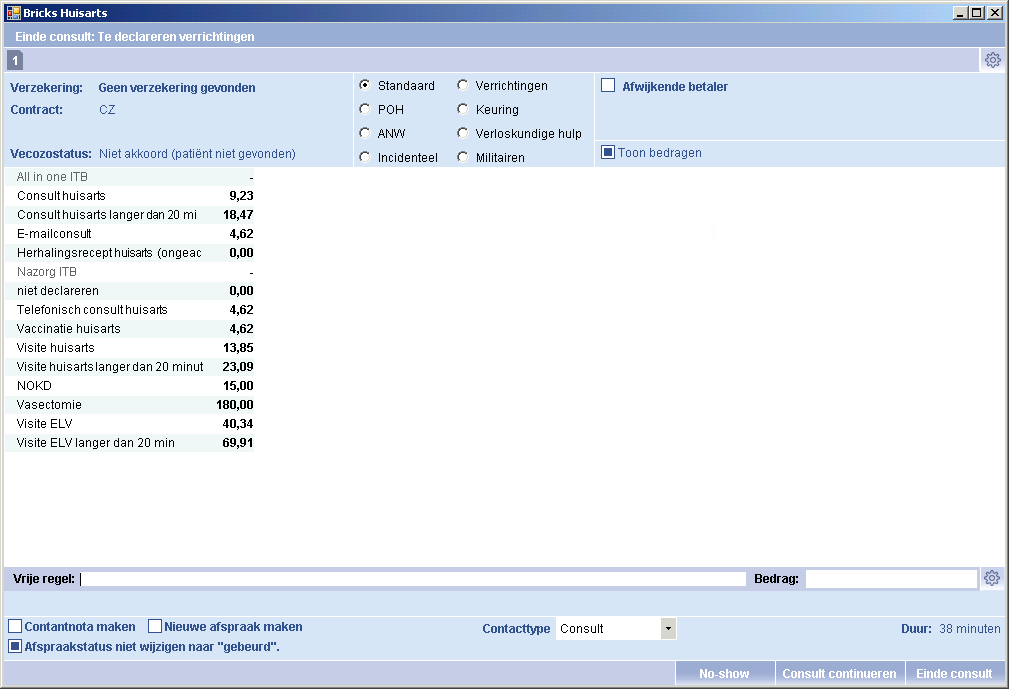Select the Herhalingsrecept huisarts row
1009x689 pixels.
click(129, 253)
